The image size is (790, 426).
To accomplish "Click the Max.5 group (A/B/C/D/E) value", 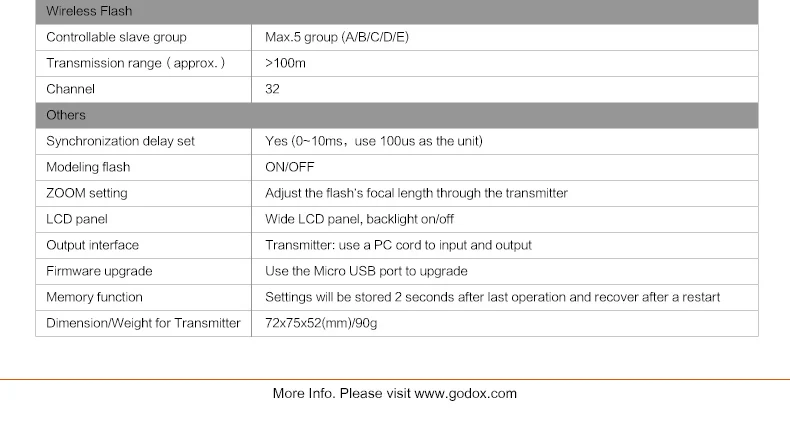I will tap(336, 37).
